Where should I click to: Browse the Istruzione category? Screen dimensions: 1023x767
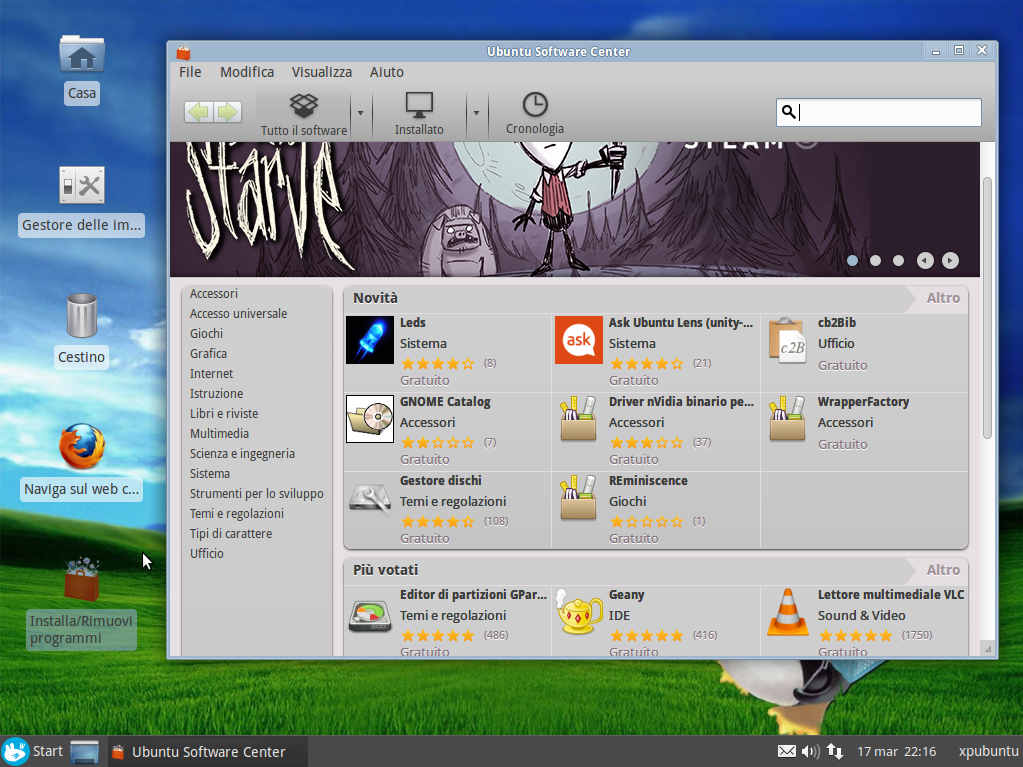pos(216,393)
